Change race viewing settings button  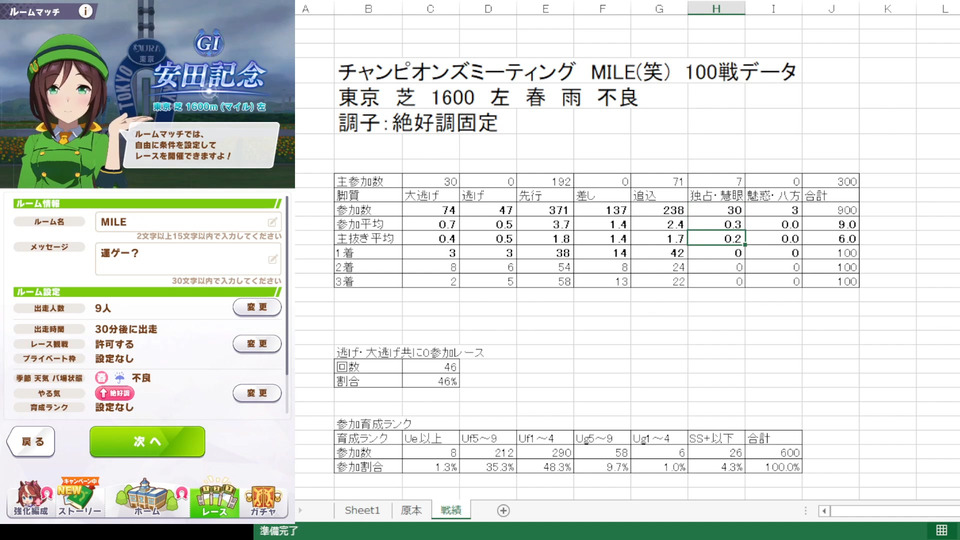pos(257,344)
